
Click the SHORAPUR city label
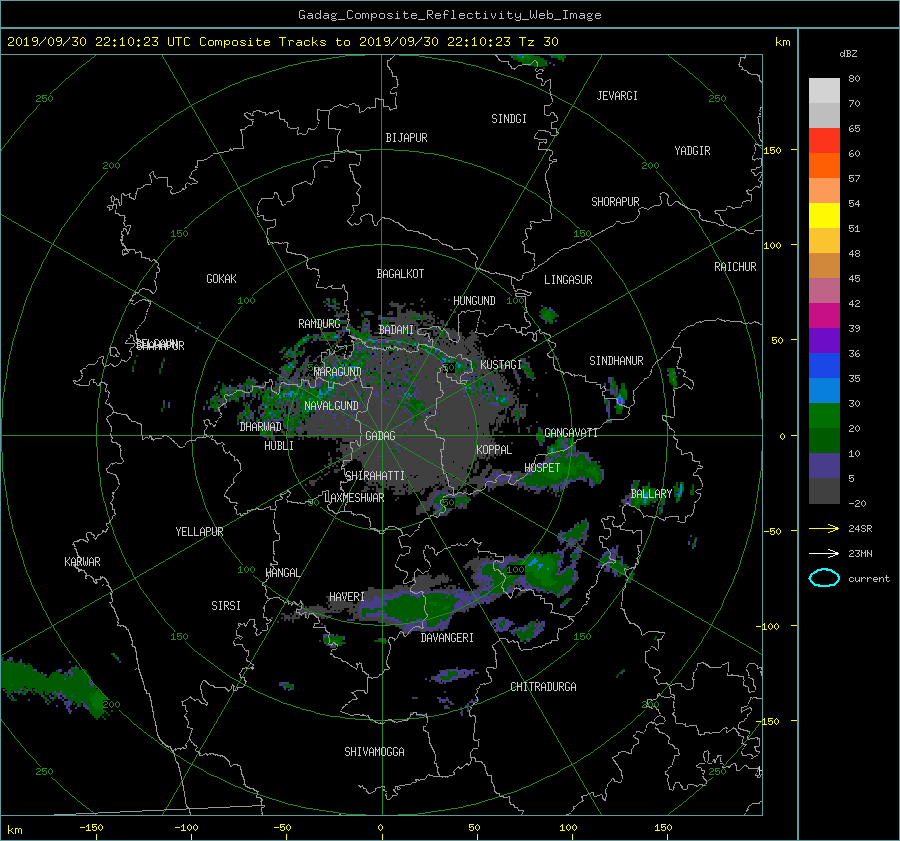point(615,202)
